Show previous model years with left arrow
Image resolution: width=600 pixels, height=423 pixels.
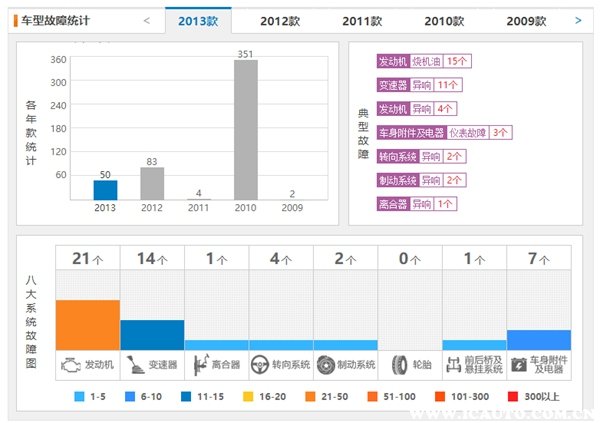[x=147, y=20]
